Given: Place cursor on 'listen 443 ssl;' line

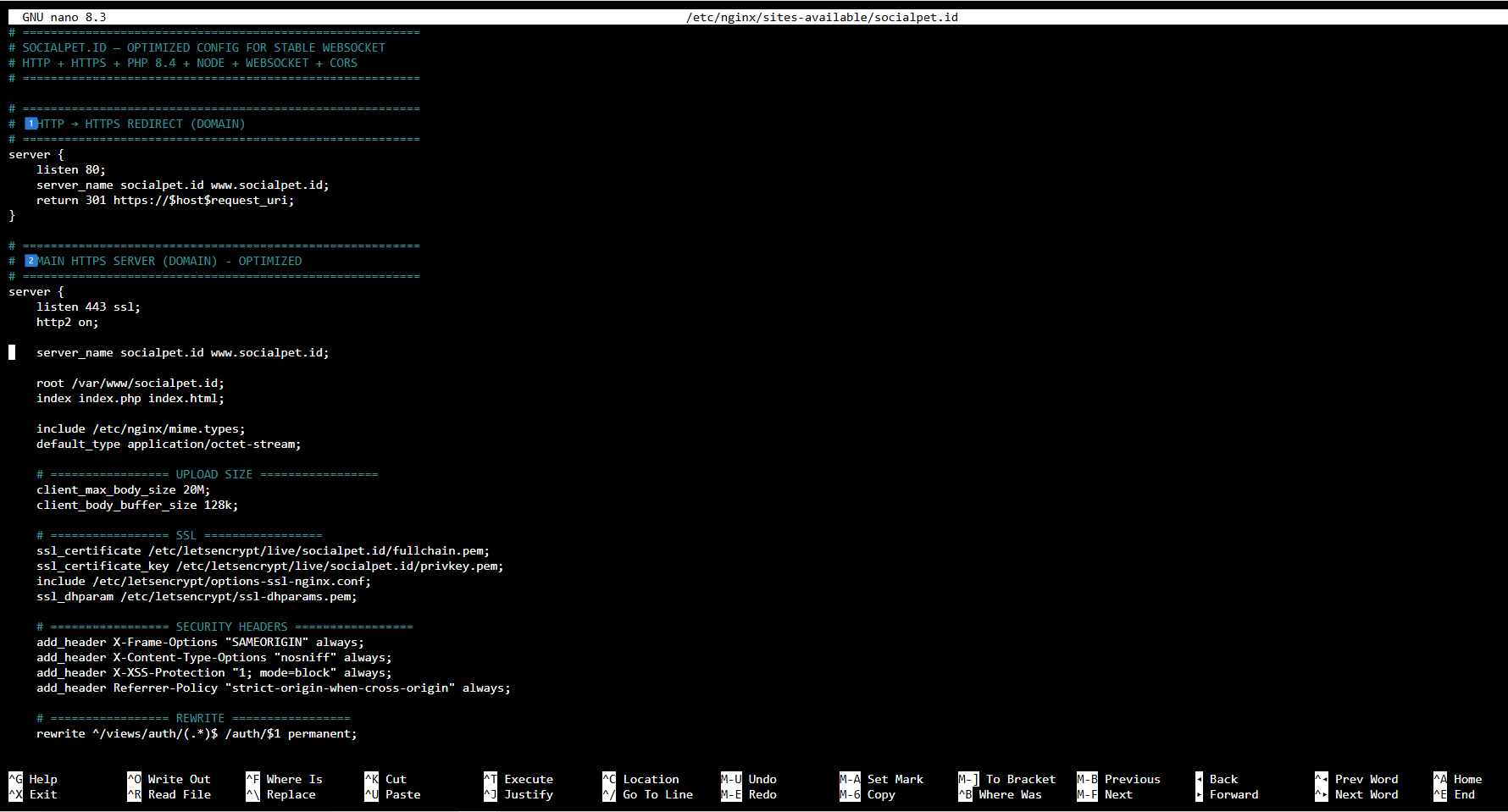Looking at the screenshot, I should pyautogui.click(x=88, y=307).
